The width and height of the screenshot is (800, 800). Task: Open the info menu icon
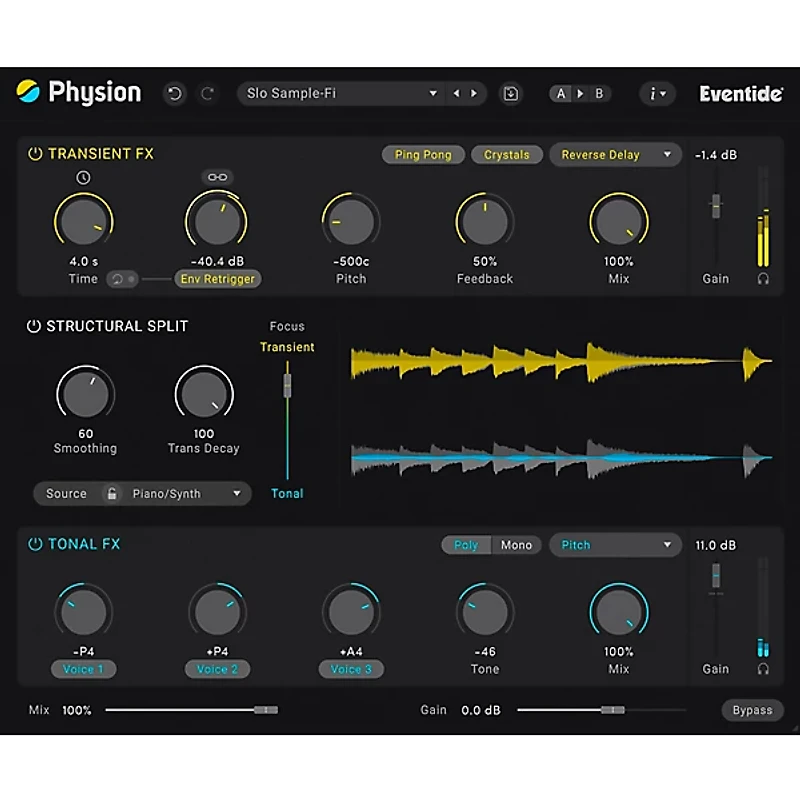pyautogui.click(x=657, y=94)
